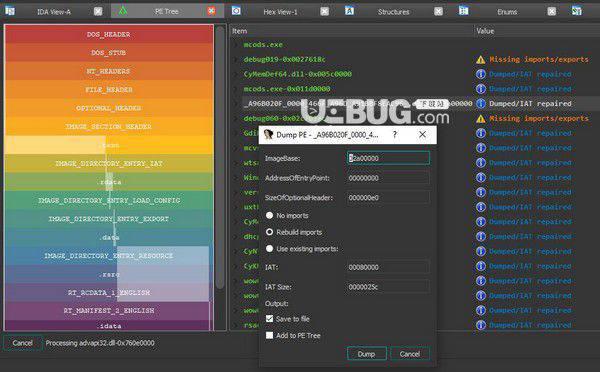The image size is (600, 372).
Task: Click the IMAGE_DIRECTORY_ENTRY_IAT region
Action: (109, 163)
